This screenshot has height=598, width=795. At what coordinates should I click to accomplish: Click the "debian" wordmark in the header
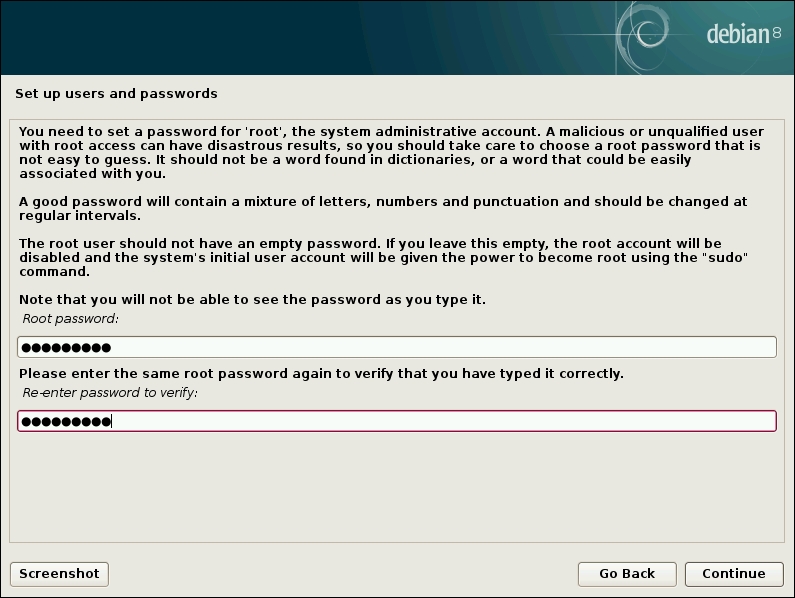(738, 34)
